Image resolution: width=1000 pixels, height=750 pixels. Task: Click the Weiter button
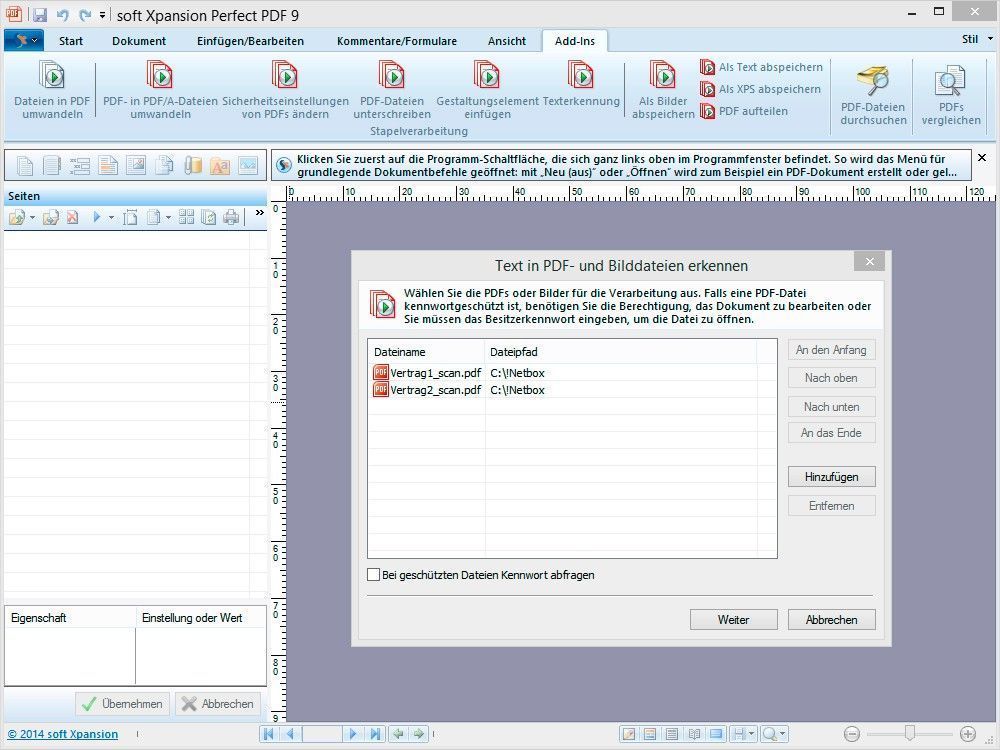click(x=733, y=619)
